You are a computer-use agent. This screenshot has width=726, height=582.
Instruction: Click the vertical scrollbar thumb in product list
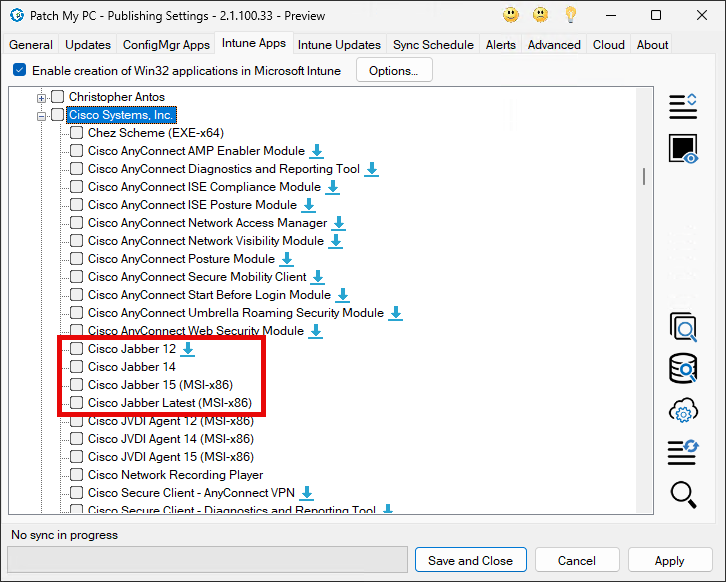click(x=644, y=176)
